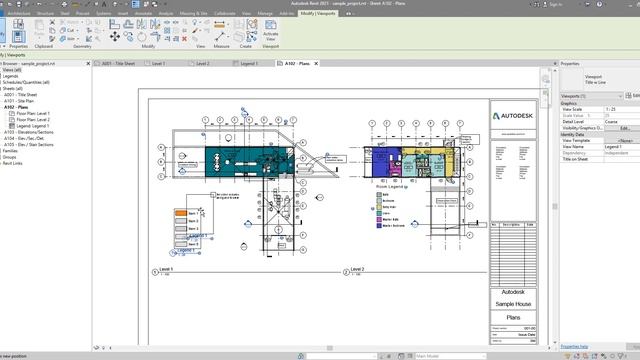Image resolution: width=640 pixels, height=360 pixels.
Task: Open the Main Model workset dropdown in status bar
Action: [x=450, y=356]
